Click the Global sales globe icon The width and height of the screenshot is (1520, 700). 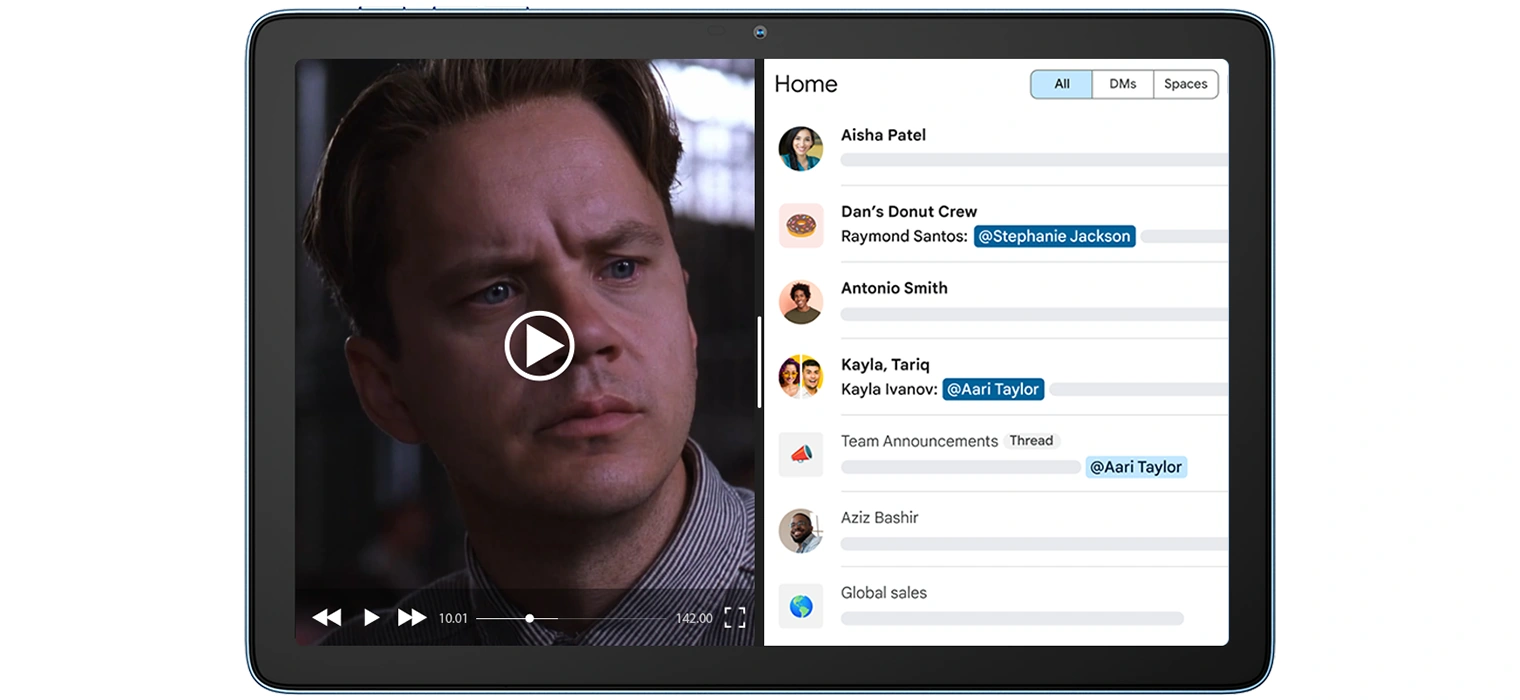click(801, 606)
